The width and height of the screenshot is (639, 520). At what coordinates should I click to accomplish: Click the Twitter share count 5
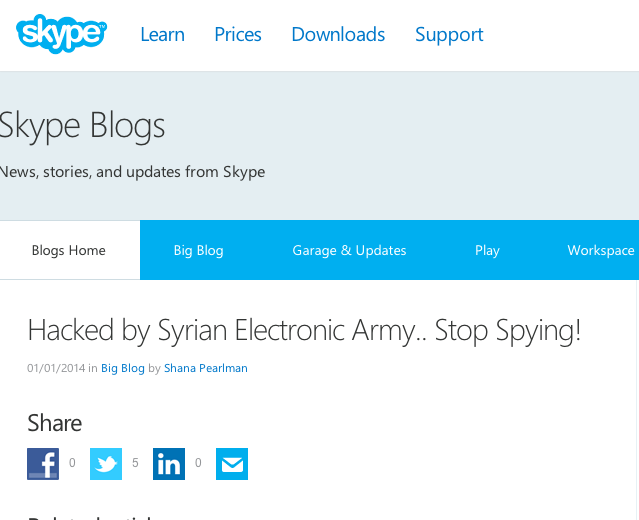(135, 463)
